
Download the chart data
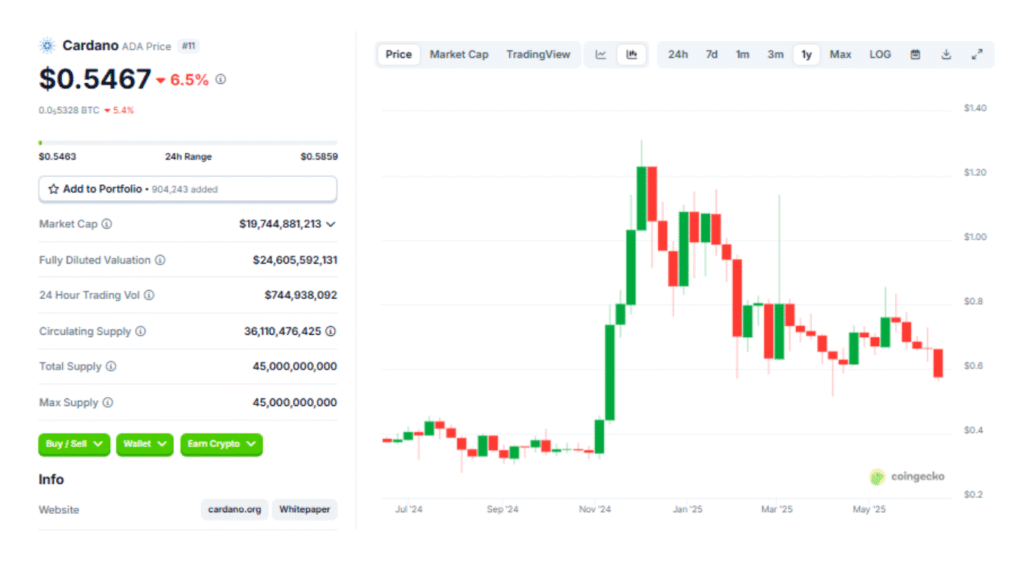click(x=946, y=55)
